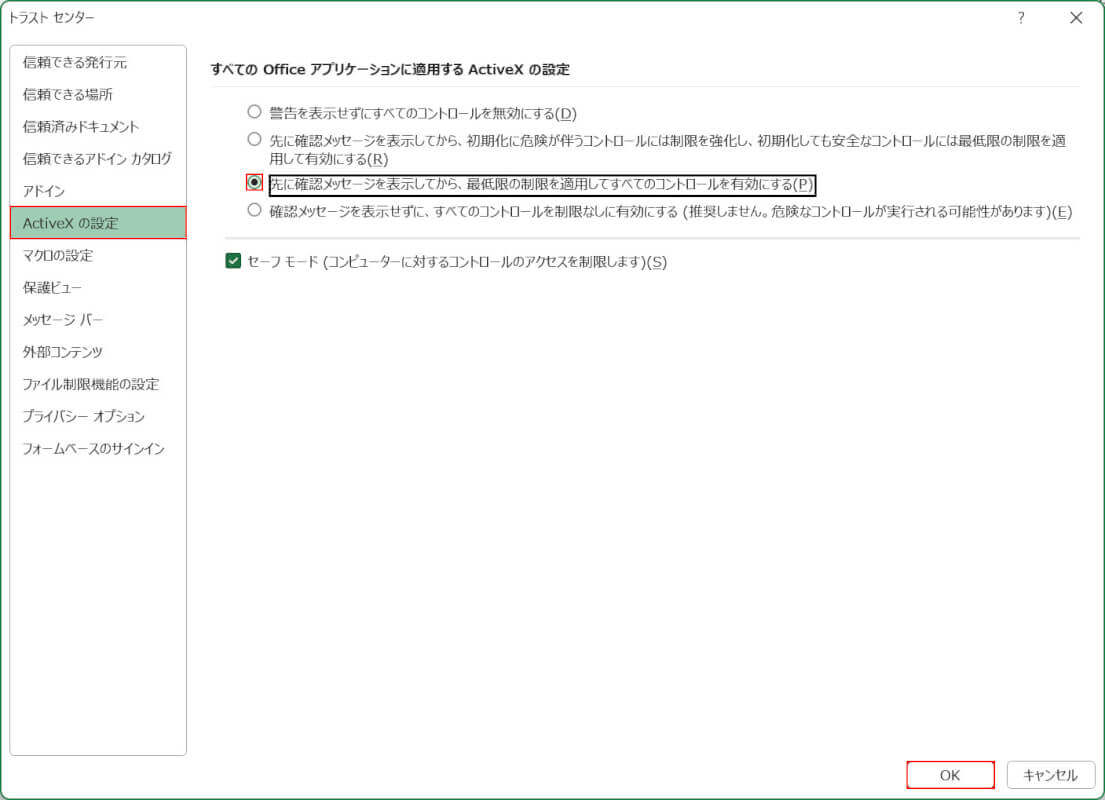
Task: Open マクロの設定 category
Action: 58,255
